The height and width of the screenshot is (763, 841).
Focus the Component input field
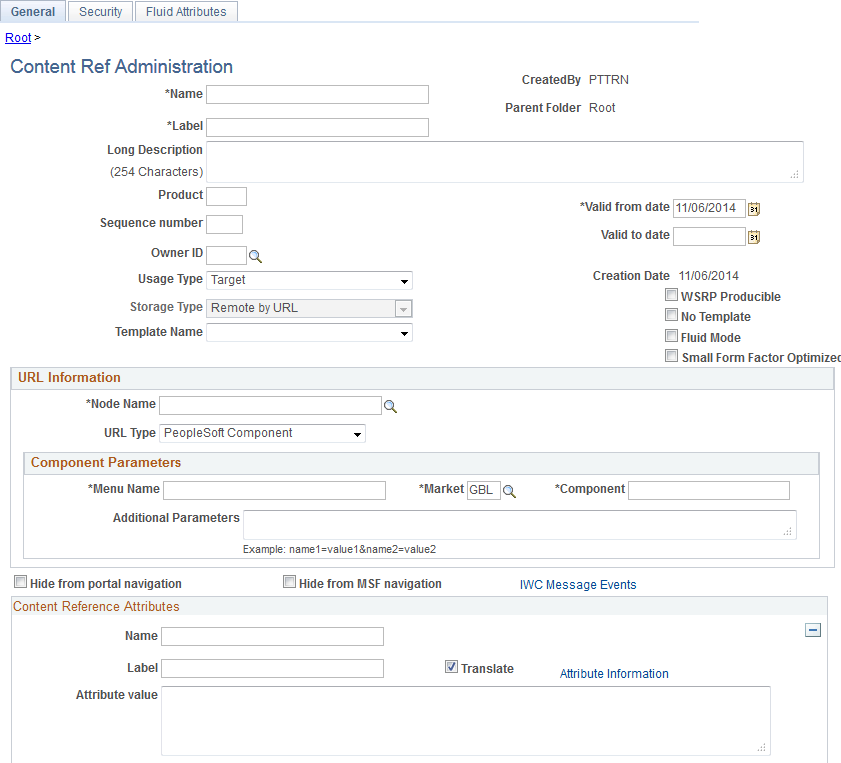(x=709, y=490)
